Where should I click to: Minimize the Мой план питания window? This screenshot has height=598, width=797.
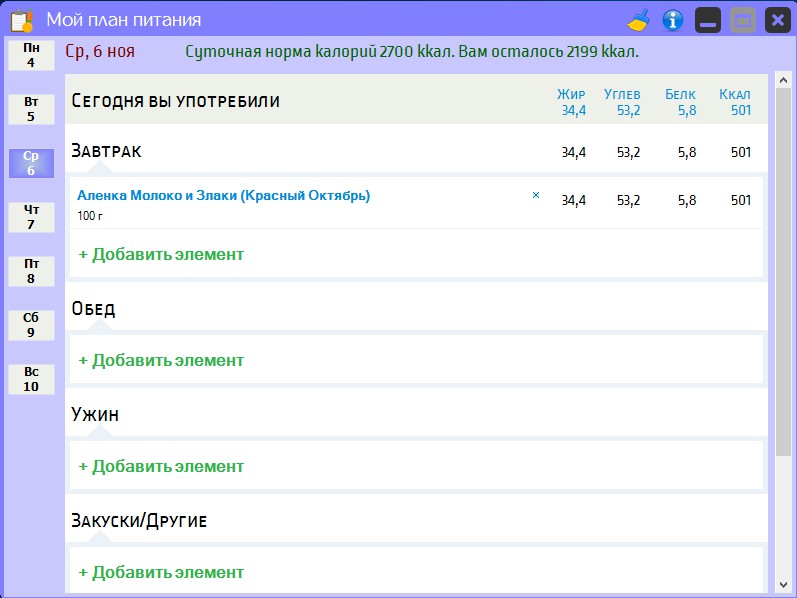[x=708, y=21]
